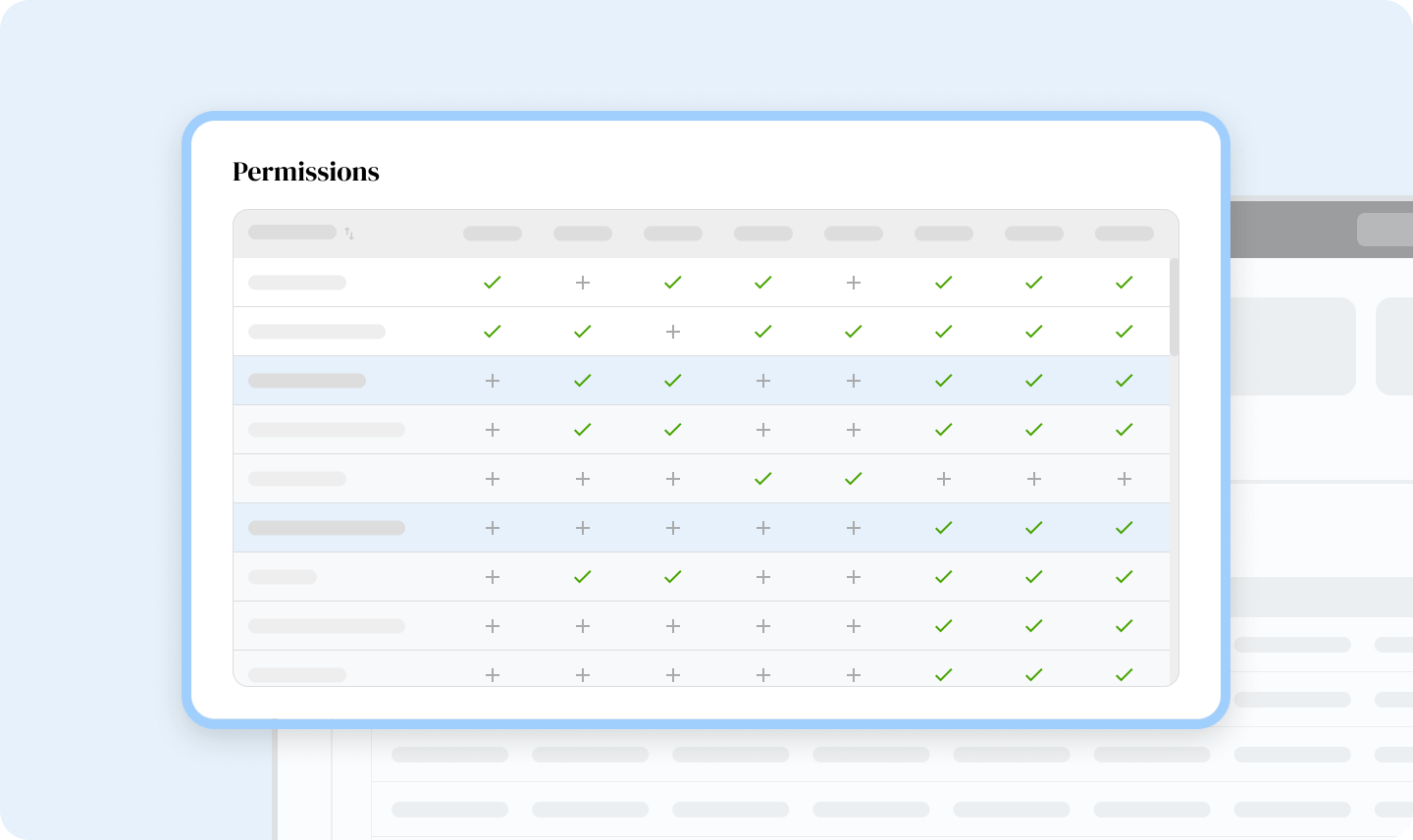Click the vertical scrollbar thumb of the permissions table
The image size is (1413, 840).
(1175, 306)
